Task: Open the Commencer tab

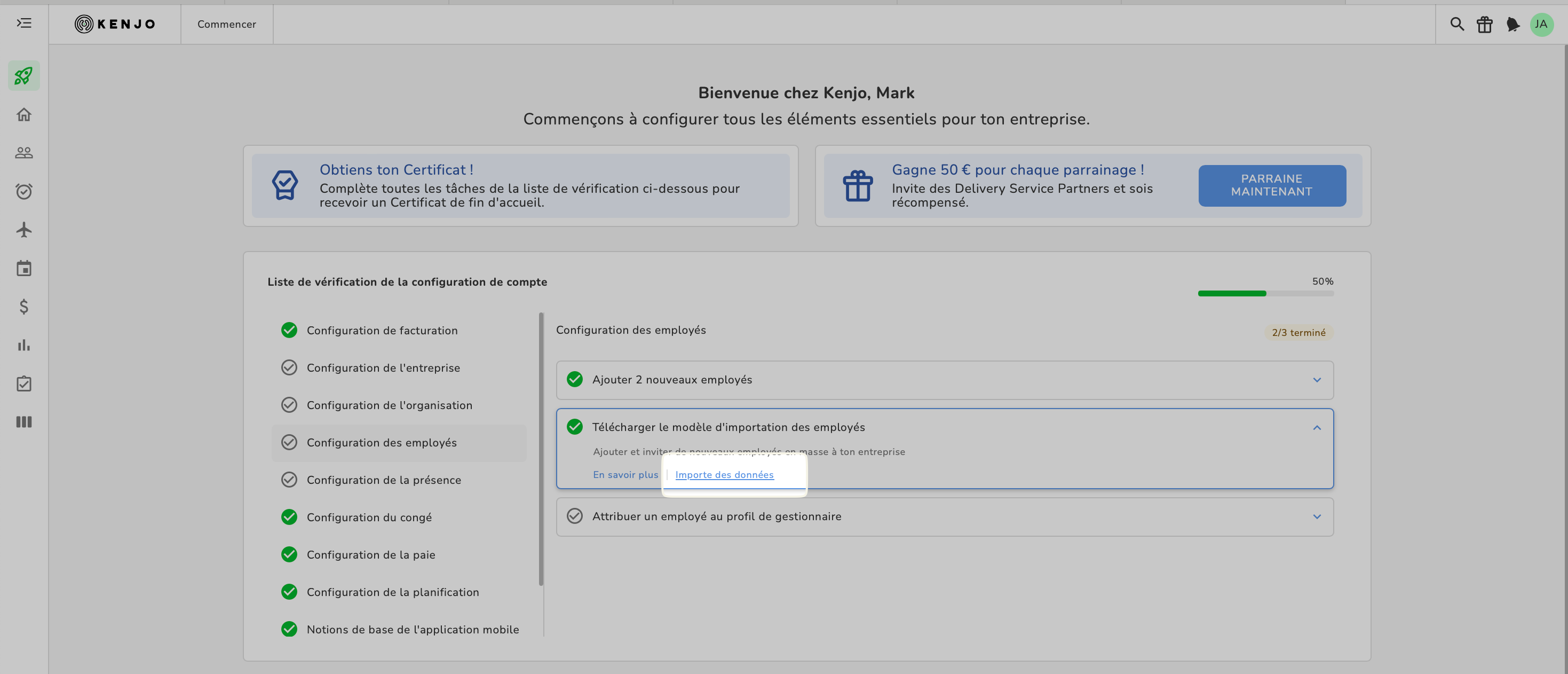Action: point(226,25)
